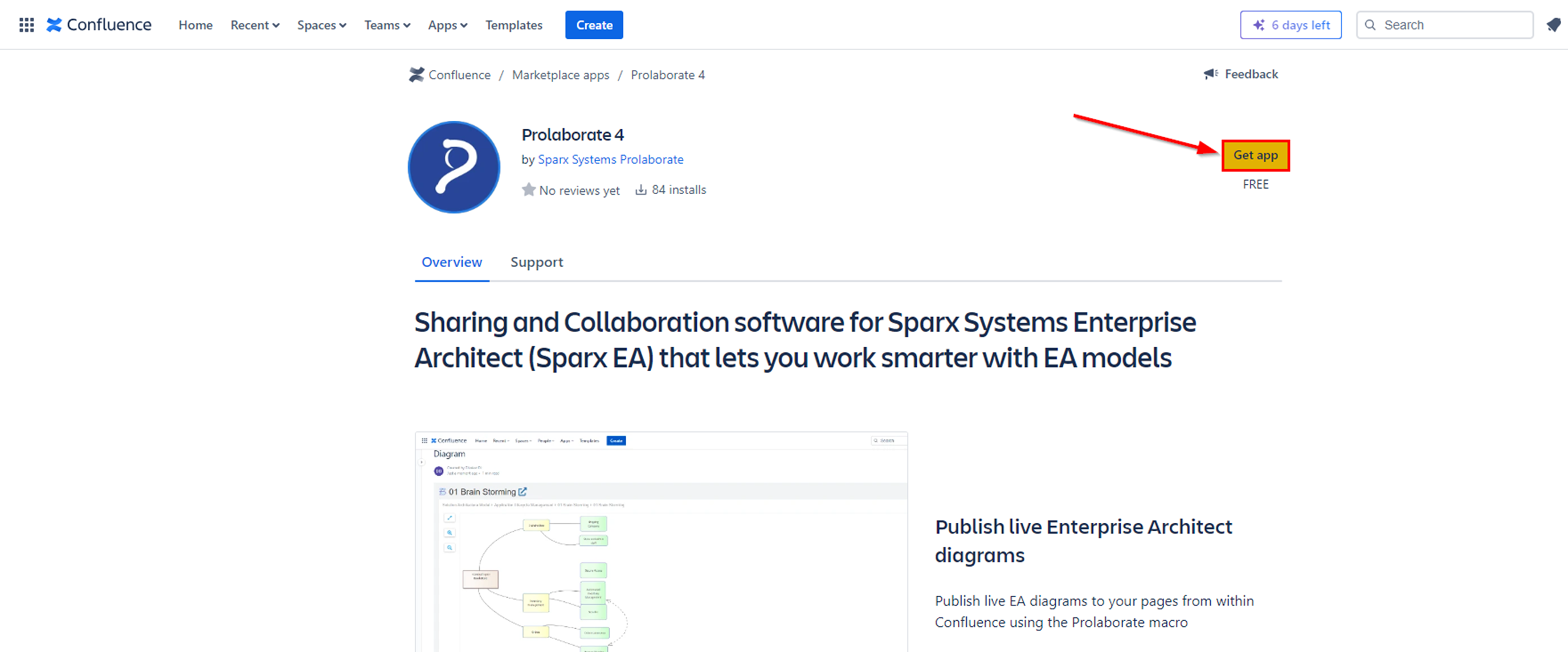Viewport: 1568px width, 652px height.
Task: Click the installs download icon
Action: (x=640, y=190)
